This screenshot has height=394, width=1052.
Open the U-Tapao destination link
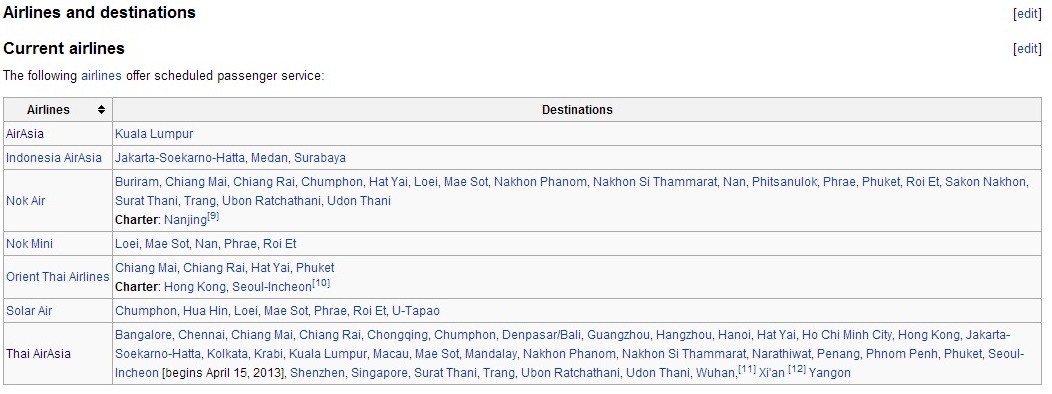coord(416,311)
